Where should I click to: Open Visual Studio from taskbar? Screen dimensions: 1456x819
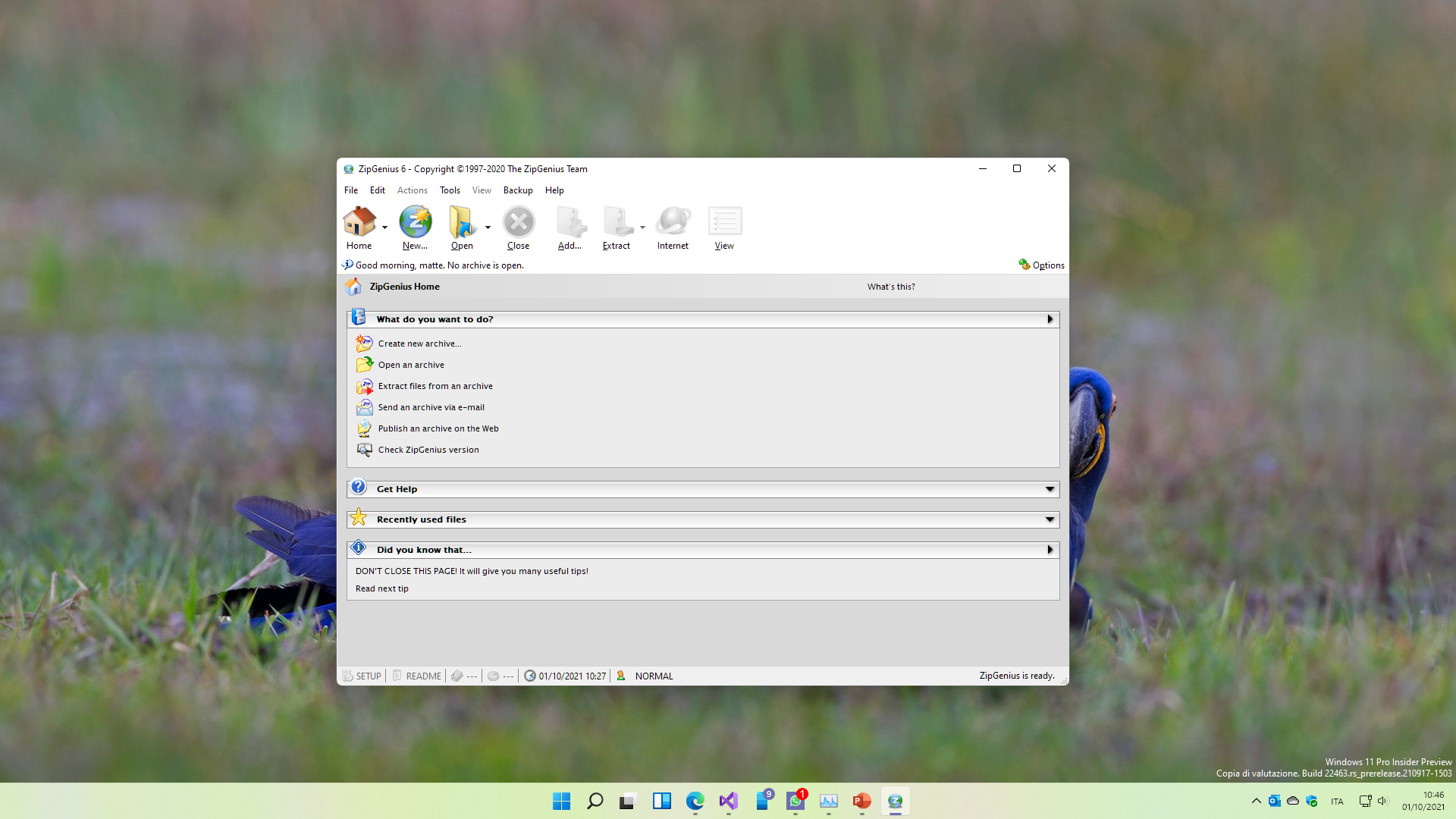coord(729,801)
